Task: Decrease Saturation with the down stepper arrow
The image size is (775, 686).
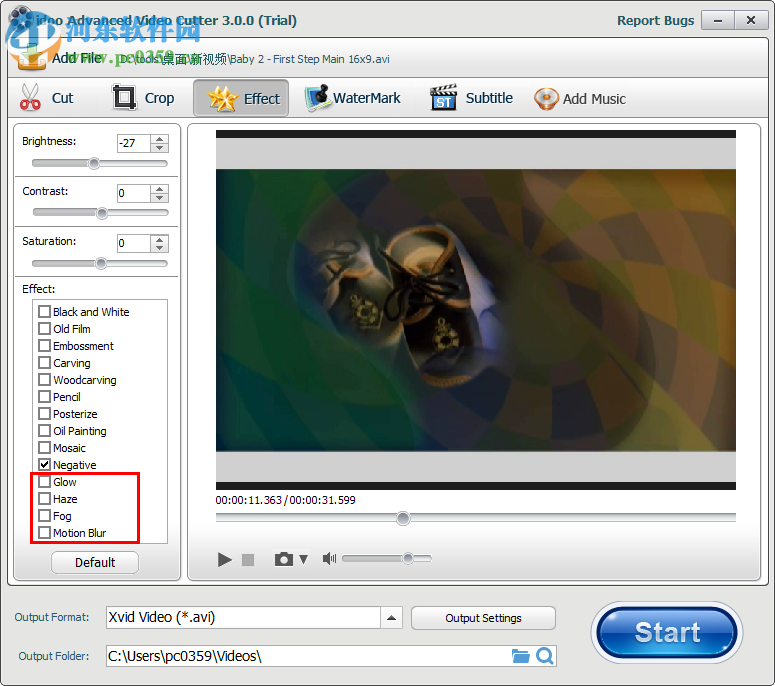Action: [159, 248]
